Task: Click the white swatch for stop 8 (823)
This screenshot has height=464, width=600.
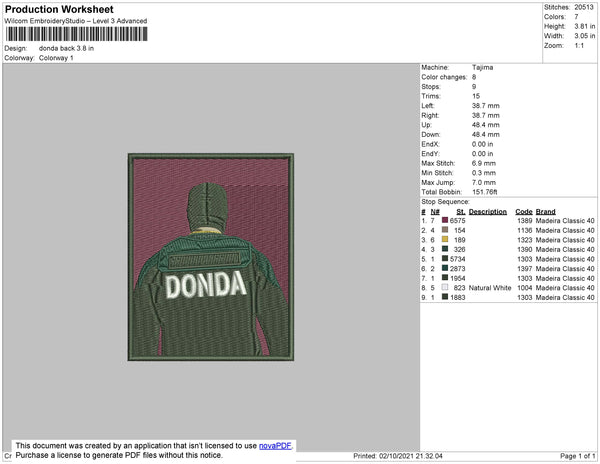Action: pos(445,287)
